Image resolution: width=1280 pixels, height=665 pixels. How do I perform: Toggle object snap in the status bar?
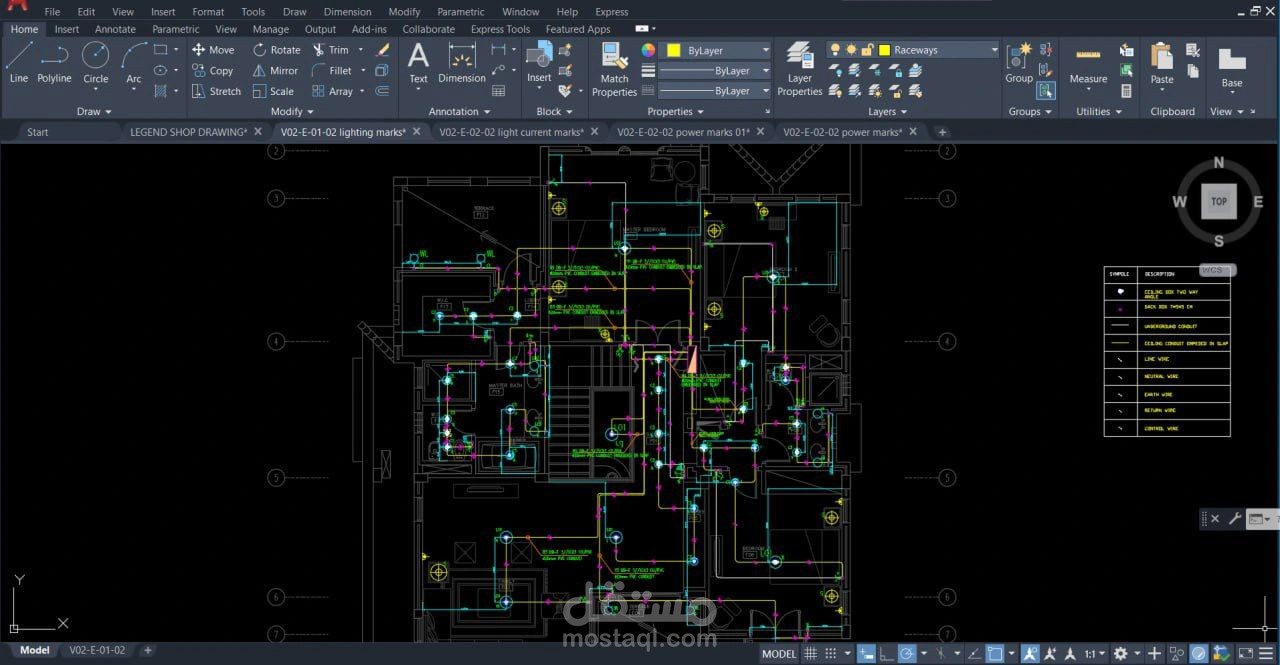[996, 653]
